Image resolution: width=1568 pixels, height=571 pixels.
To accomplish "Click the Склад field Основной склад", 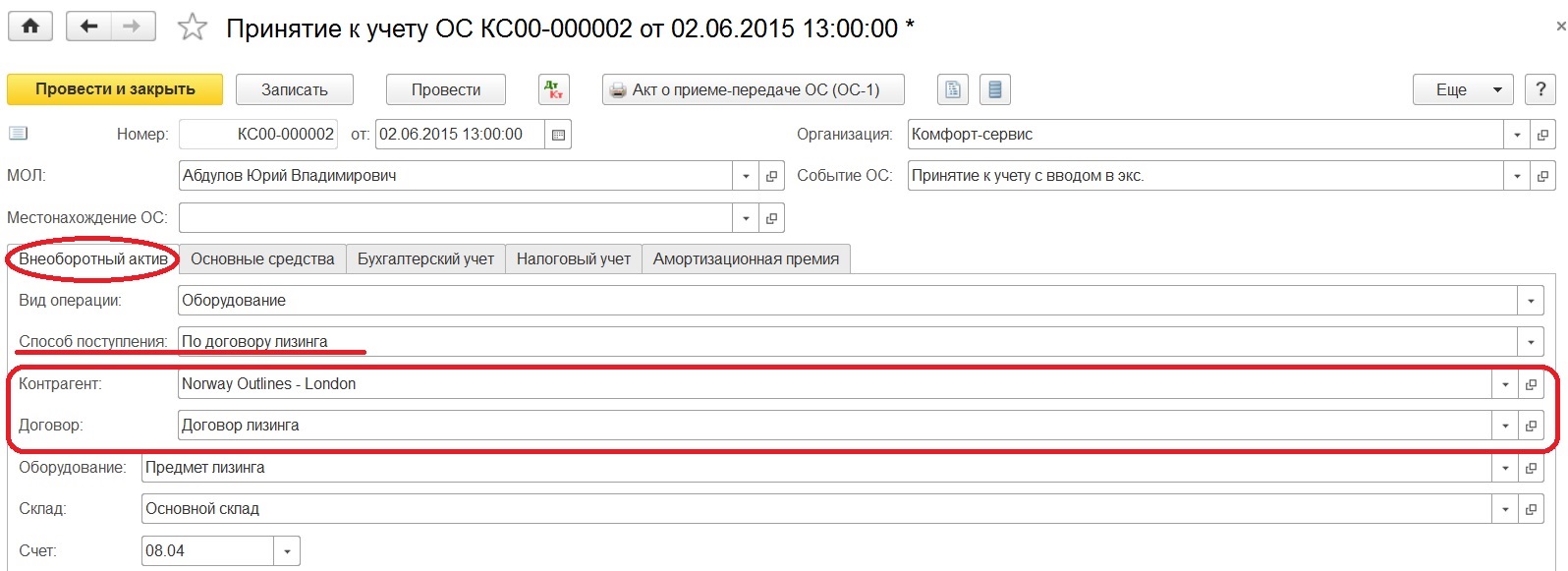I will pyautogui.click(x=816, y=509).
